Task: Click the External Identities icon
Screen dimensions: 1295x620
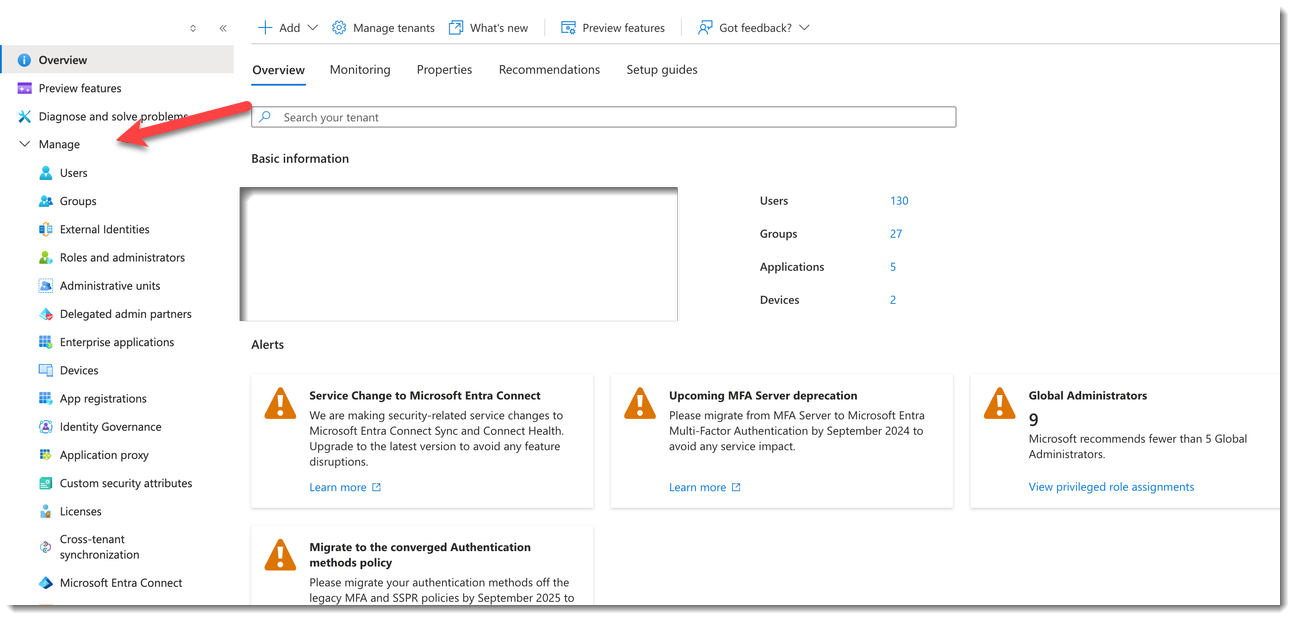Action: (46, 229)
